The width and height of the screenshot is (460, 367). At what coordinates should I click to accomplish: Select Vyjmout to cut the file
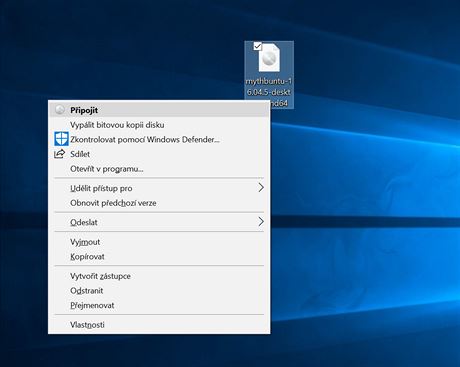click(x=159, y=242)
